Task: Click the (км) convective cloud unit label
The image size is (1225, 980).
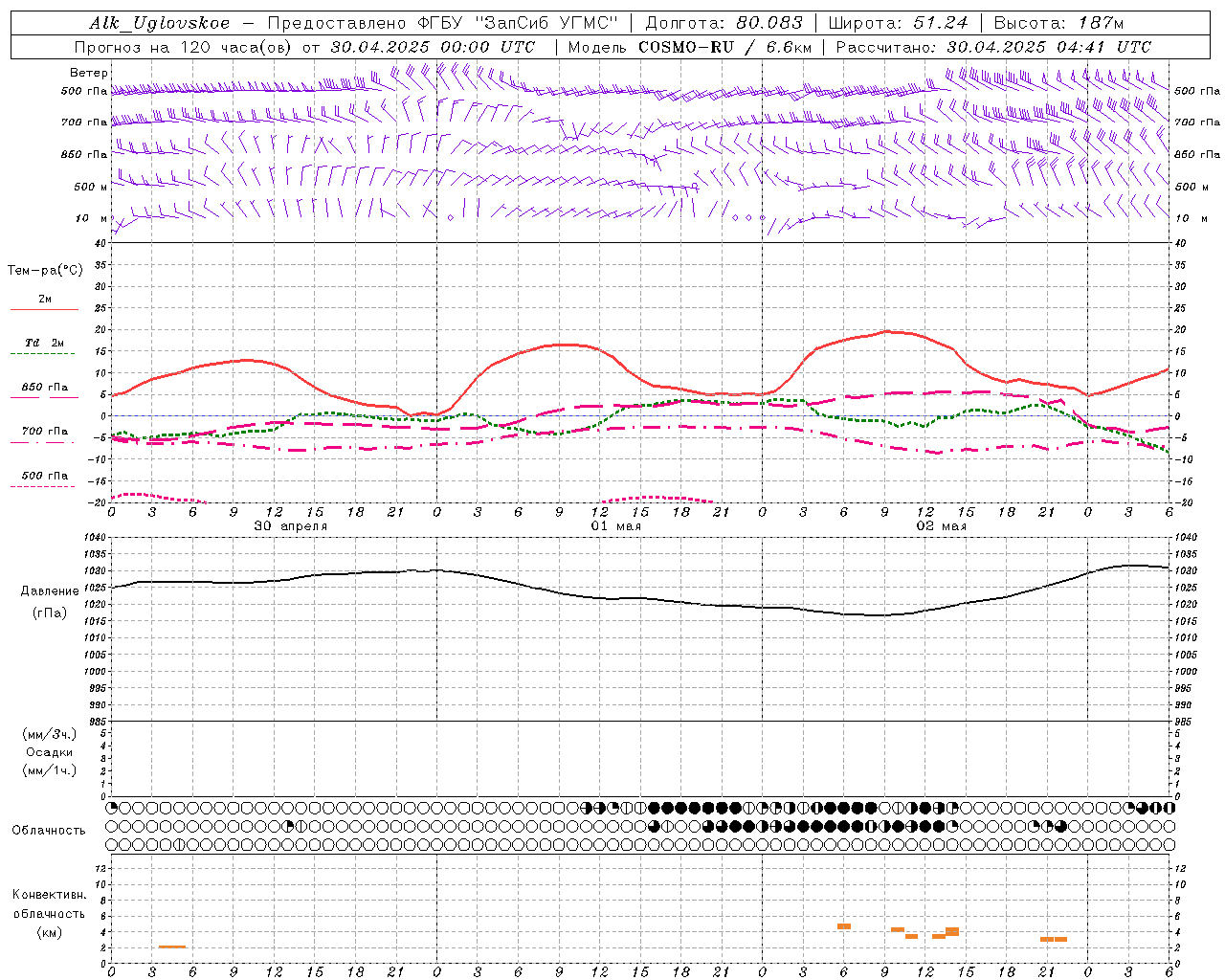Action: pos(50,932)
